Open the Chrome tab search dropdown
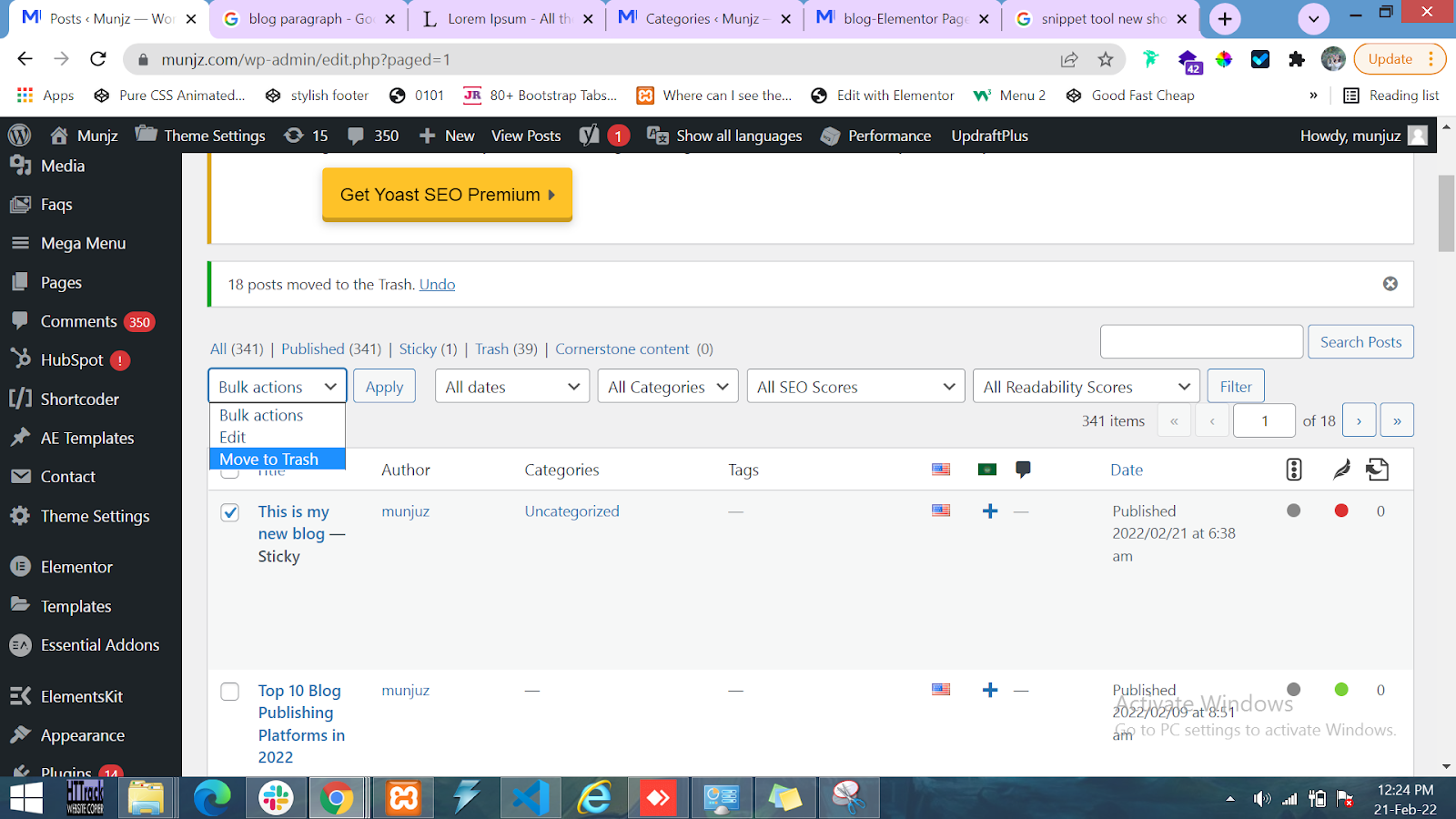Image resolution: width=1456 pixels, height=819 pixels. pyautogui.click(x=1313, y=18)
